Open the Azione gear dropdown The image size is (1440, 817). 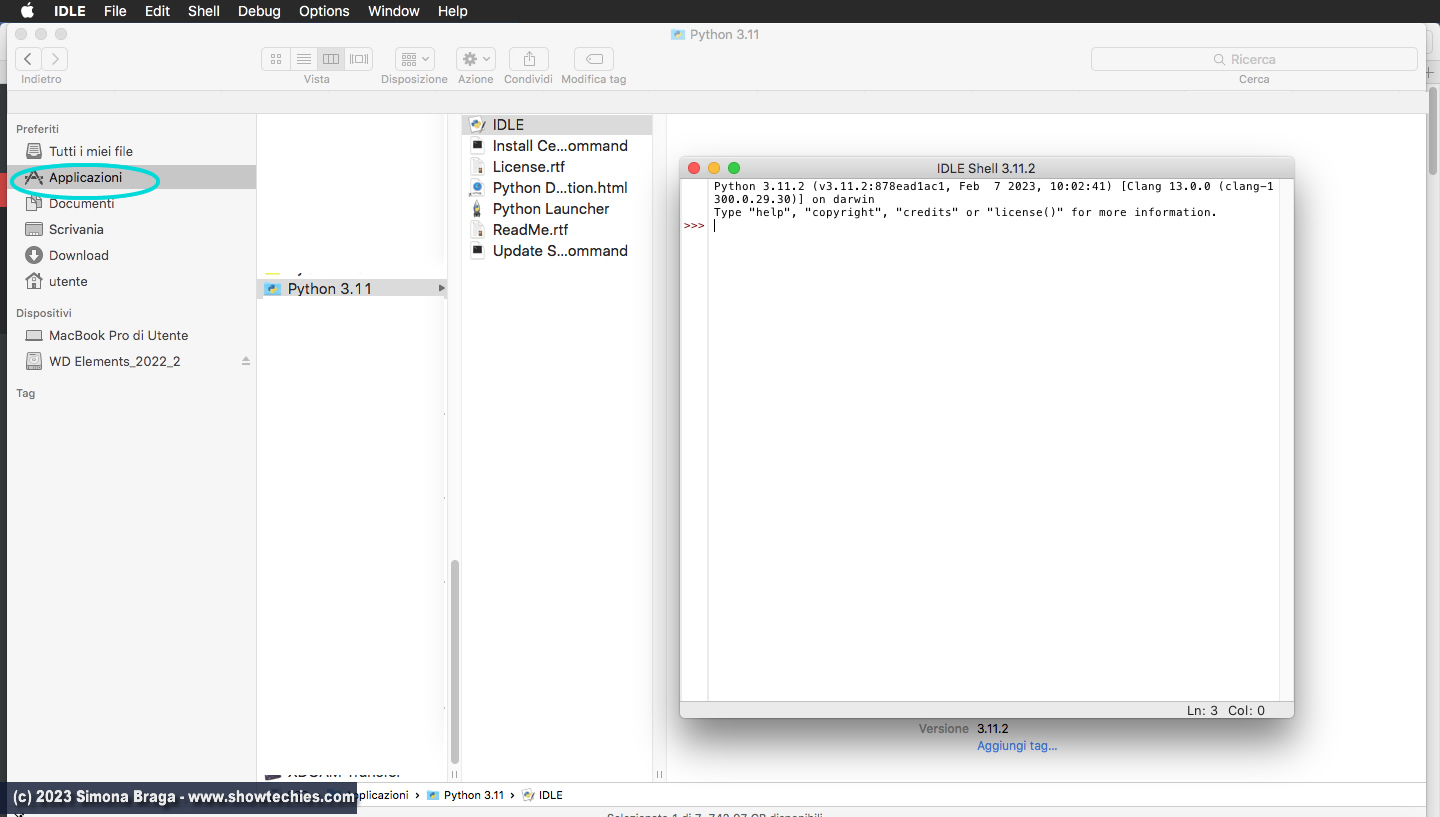click(476, 59)
